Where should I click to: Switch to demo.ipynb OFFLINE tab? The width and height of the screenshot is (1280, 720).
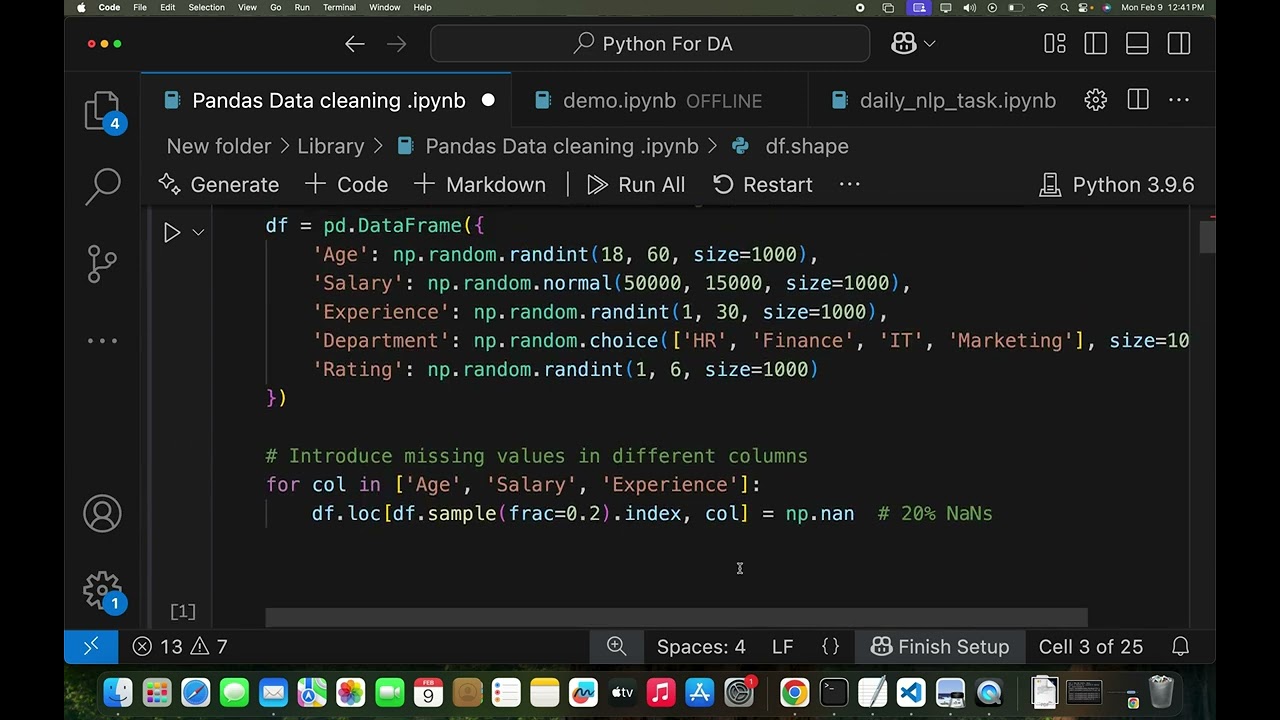(x=662, y=101)
